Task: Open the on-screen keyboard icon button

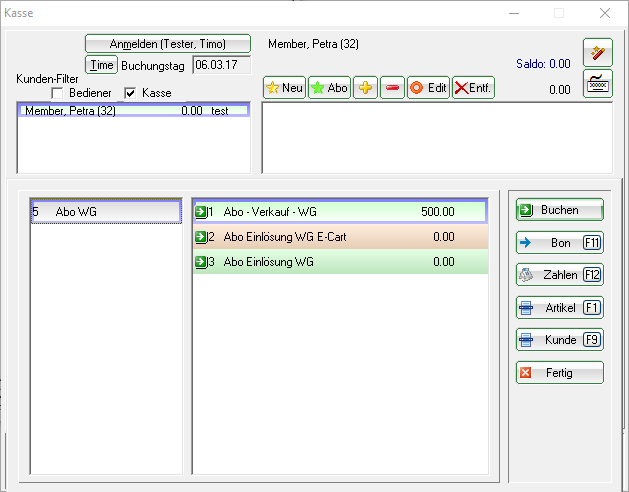Action: 598,84
